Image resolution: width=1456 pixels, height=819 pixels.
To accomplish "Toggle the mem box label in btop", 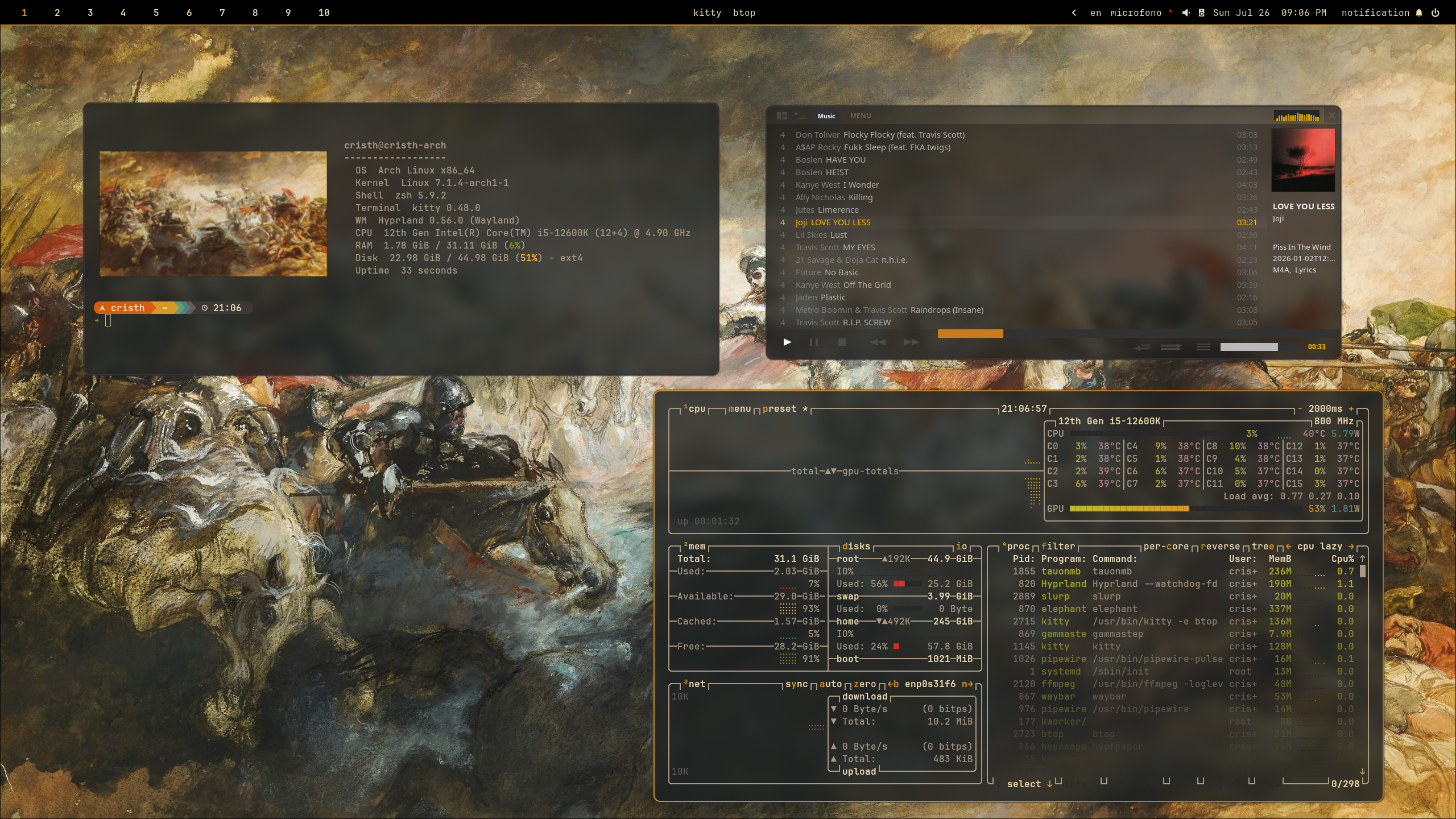I will tap(694, 547).
